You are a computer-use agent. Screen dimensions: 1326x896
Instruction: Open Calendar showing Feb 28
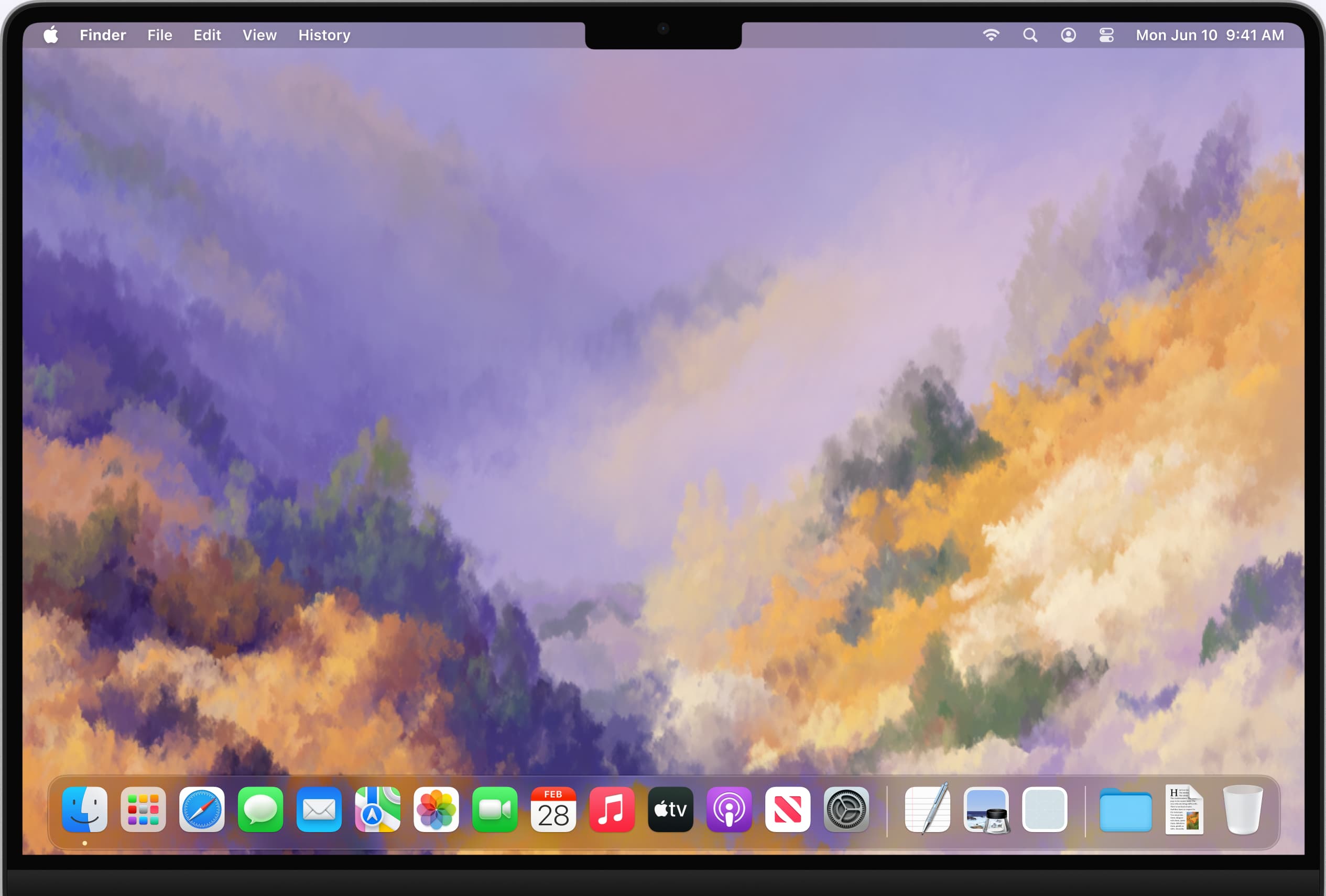click(x=553, y=810)
